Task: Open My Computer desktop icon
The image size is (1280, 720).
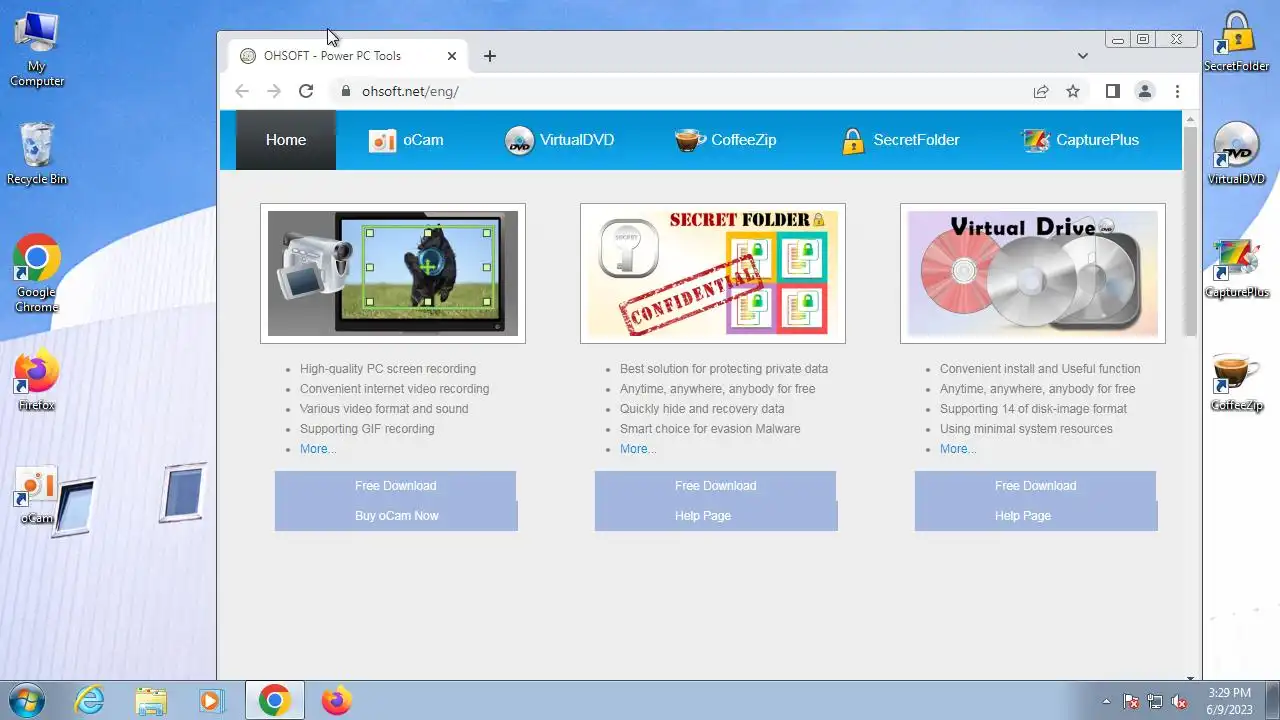Action: [37, 50]
